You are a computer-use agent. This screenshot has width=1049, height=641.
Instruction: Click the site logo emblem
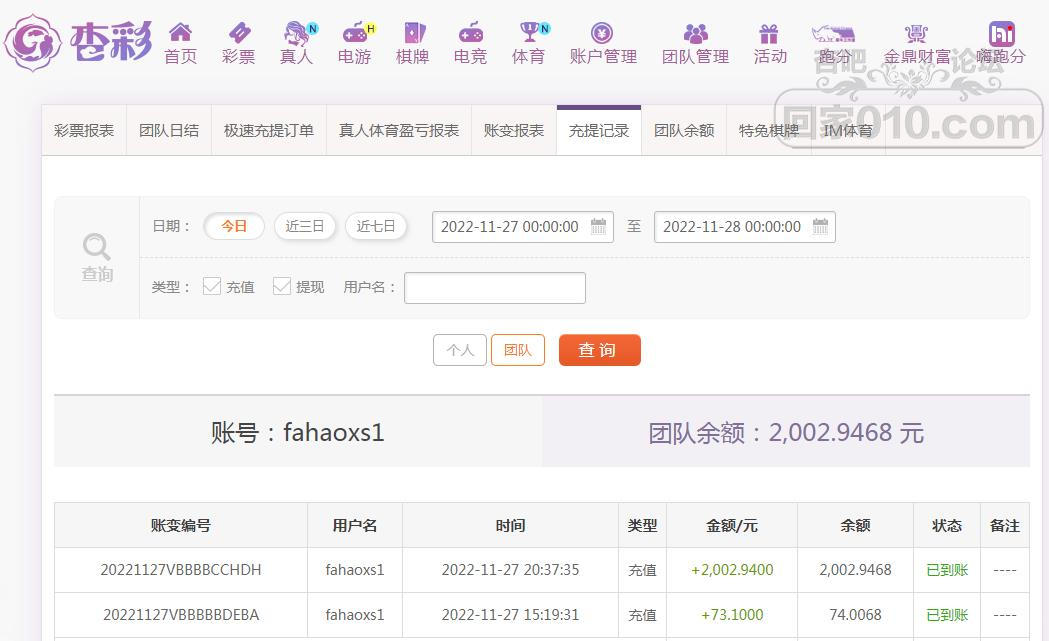pos(32,43)
